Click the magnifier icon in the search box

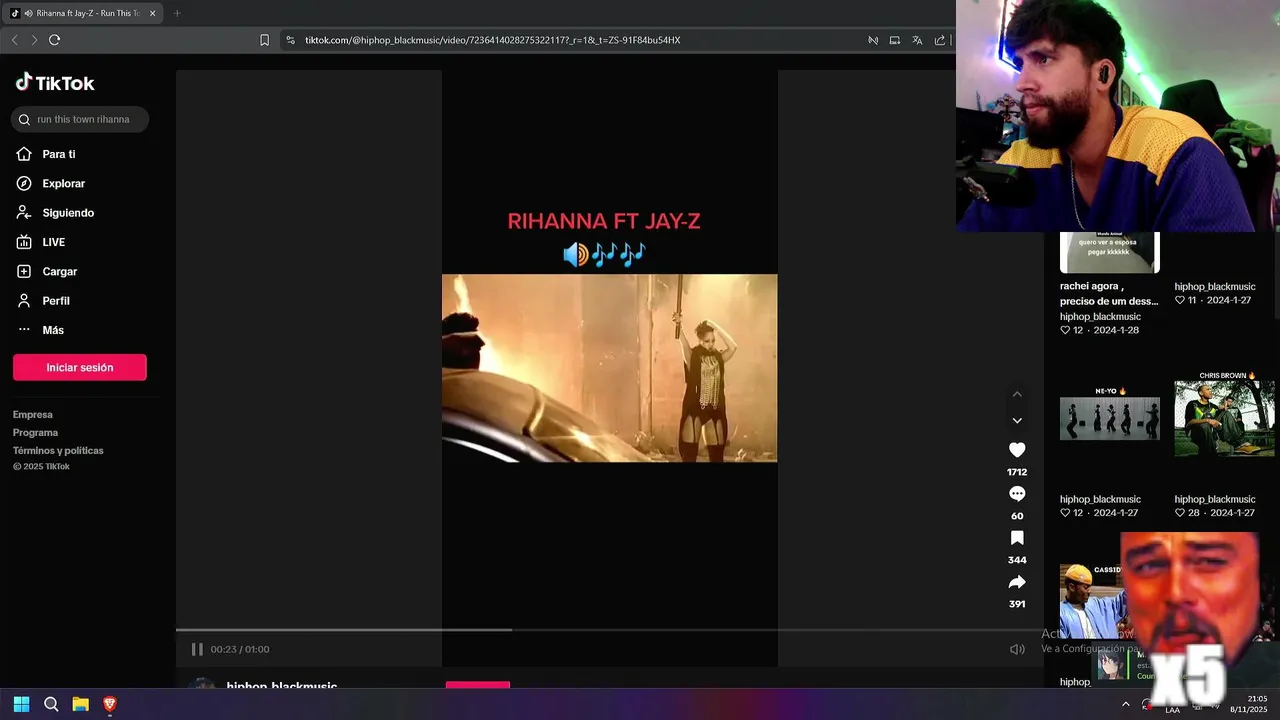tap(24, 119)
